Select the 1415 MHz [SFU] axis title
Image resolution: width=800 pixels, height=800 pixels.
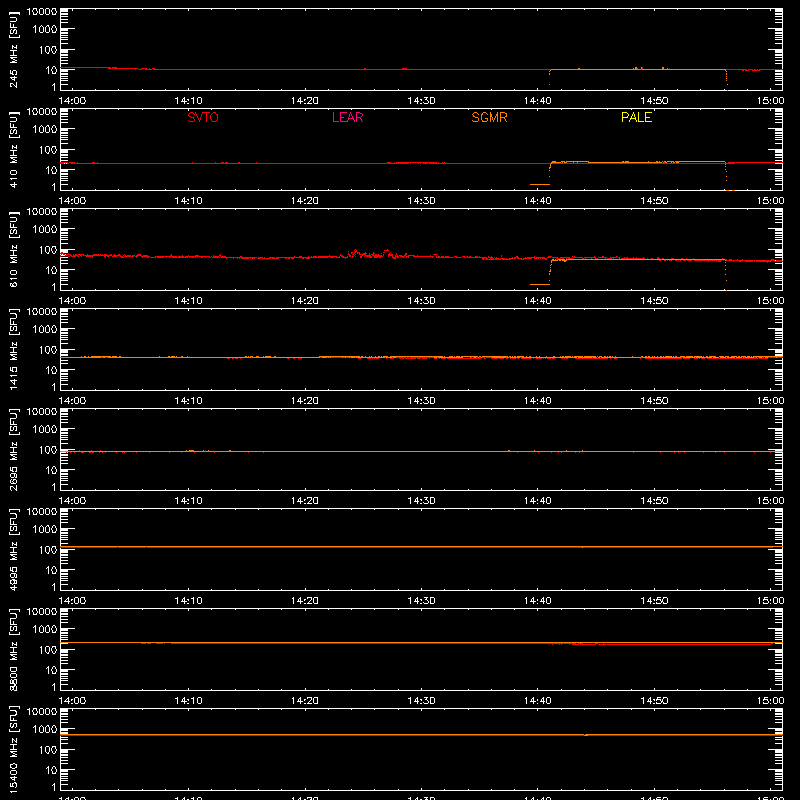coord(13,349)
